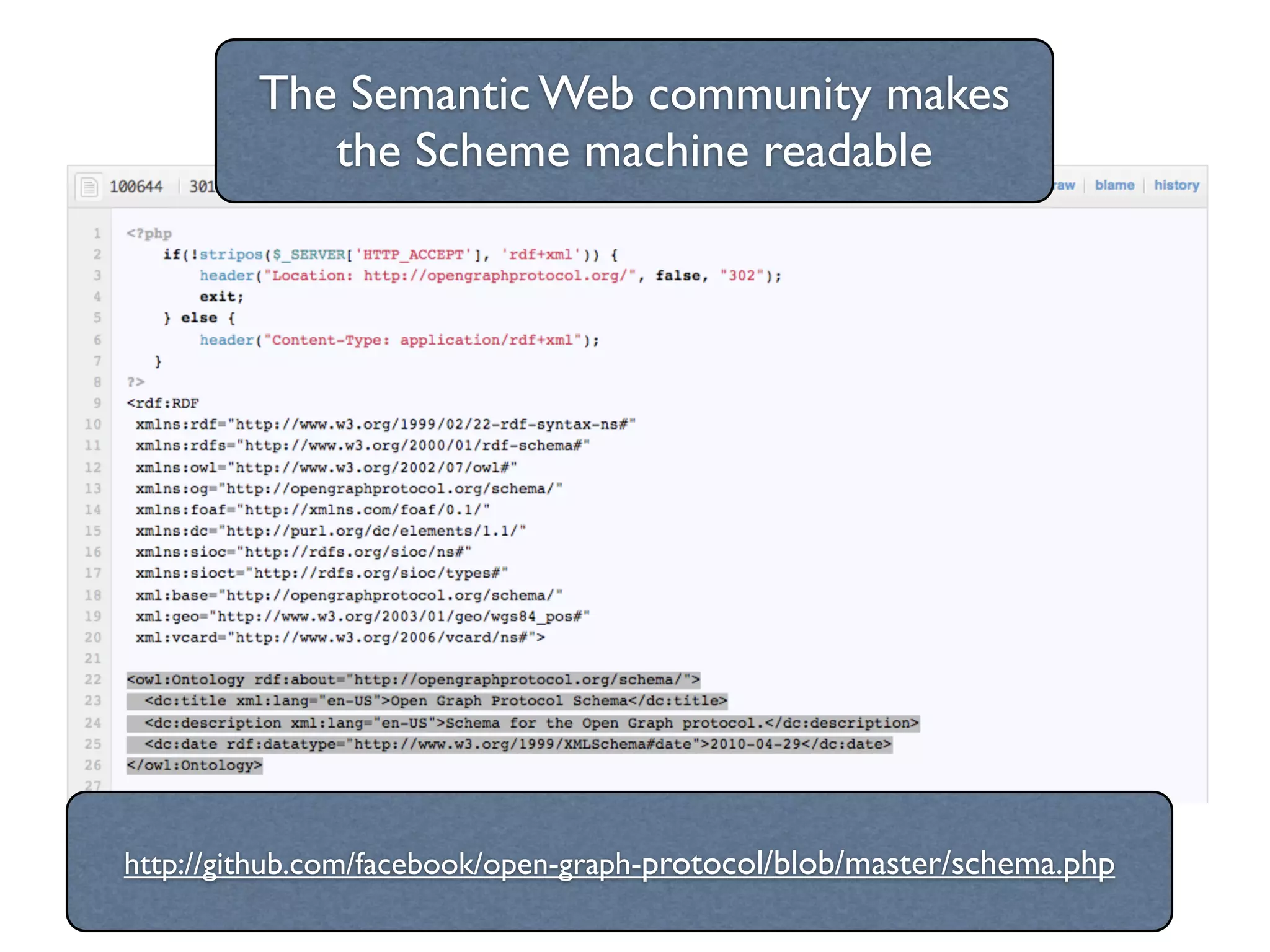Click the Content-Type application/rdf+xml header line

pos(399,340)
